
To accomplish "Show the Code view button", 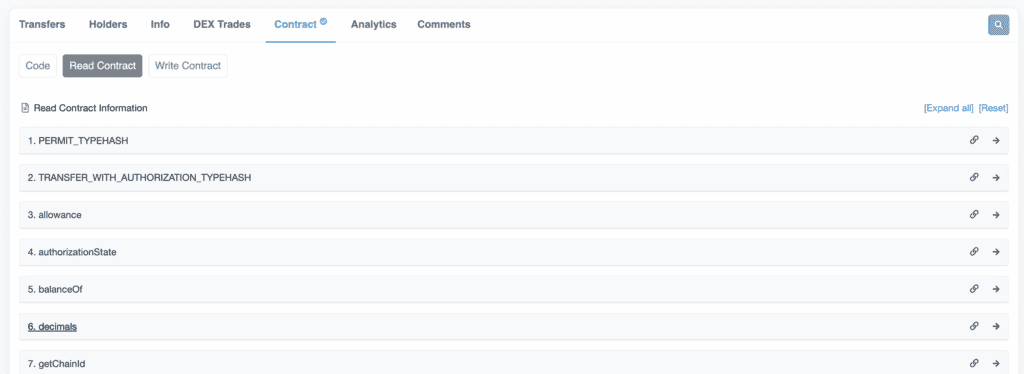I will [38, 66].
